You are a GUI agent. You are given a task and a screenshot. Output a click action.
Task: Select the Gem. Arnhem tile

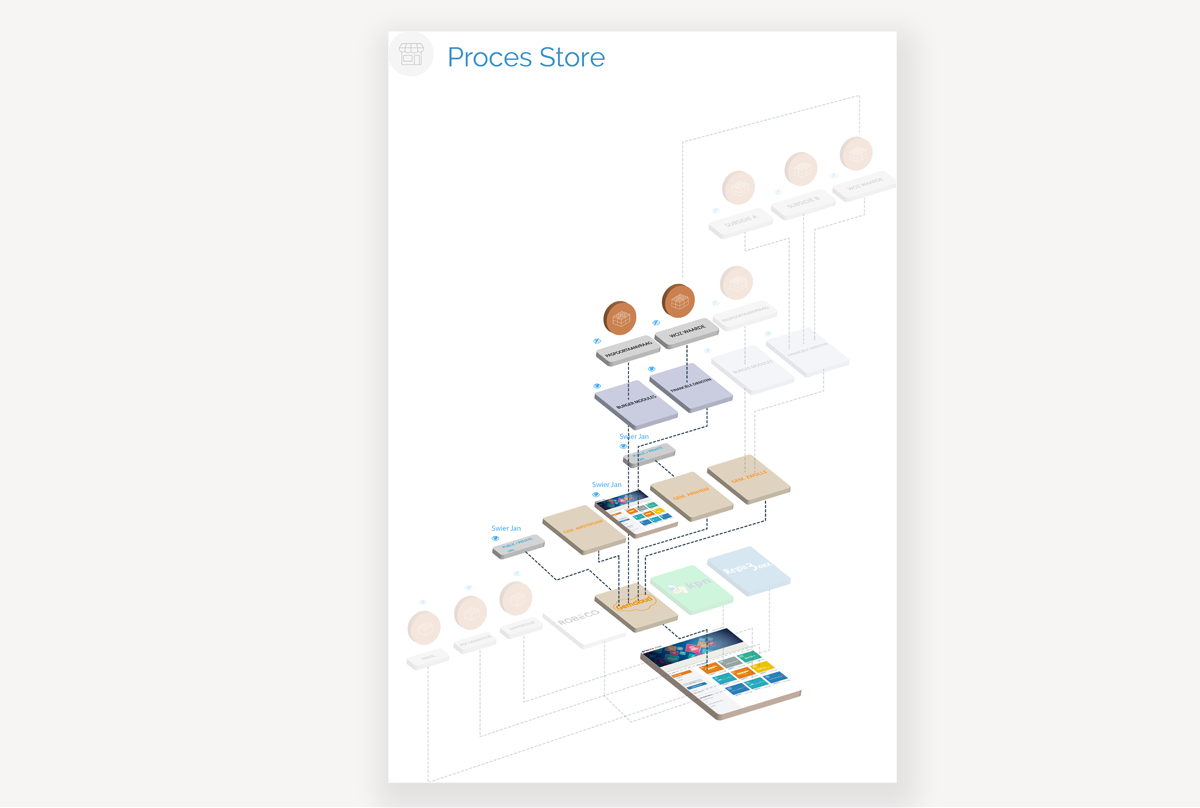tap(691, 495)
